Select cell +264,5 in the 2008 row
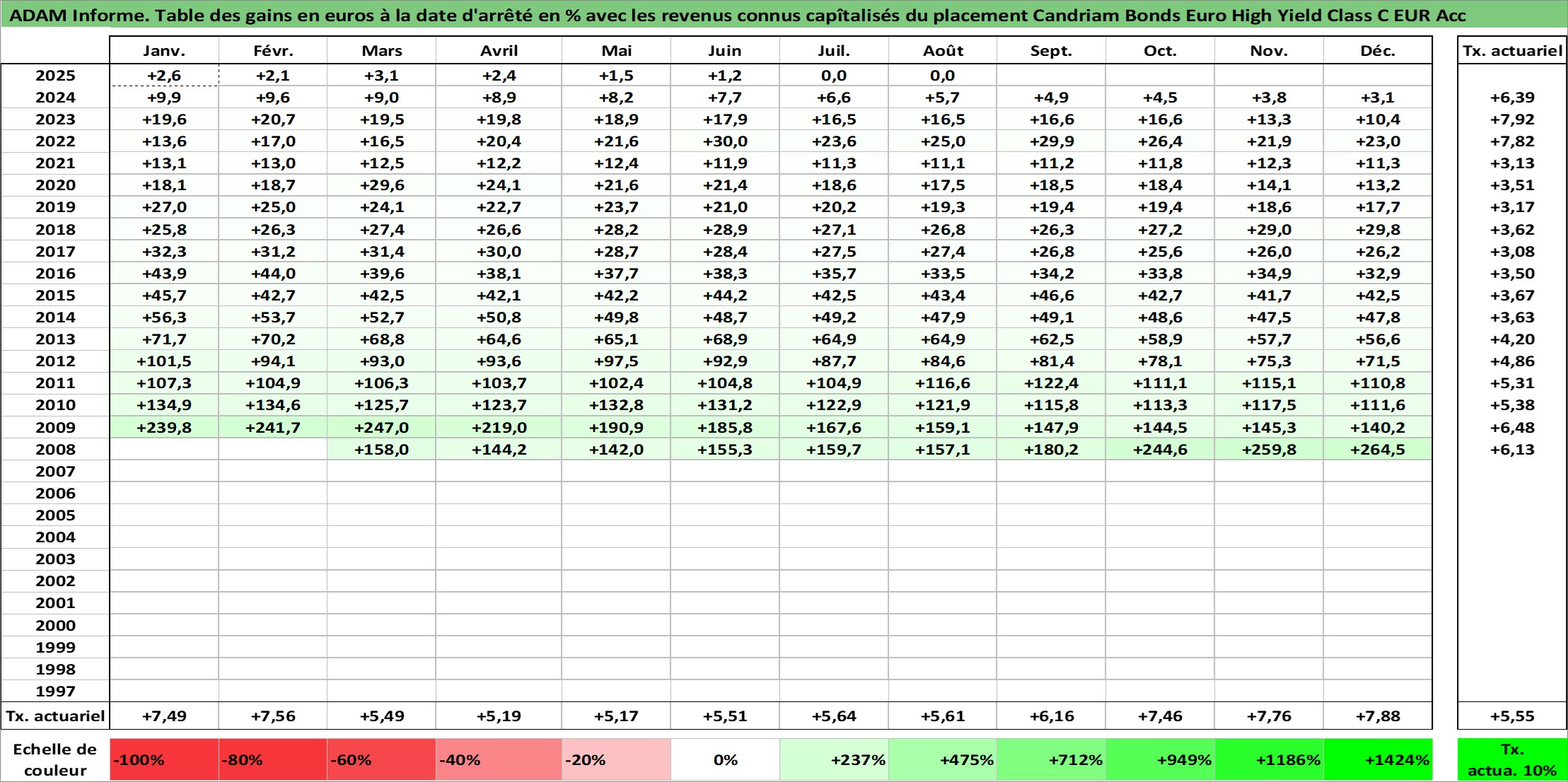1568x782 pixels. point(1378,450)
